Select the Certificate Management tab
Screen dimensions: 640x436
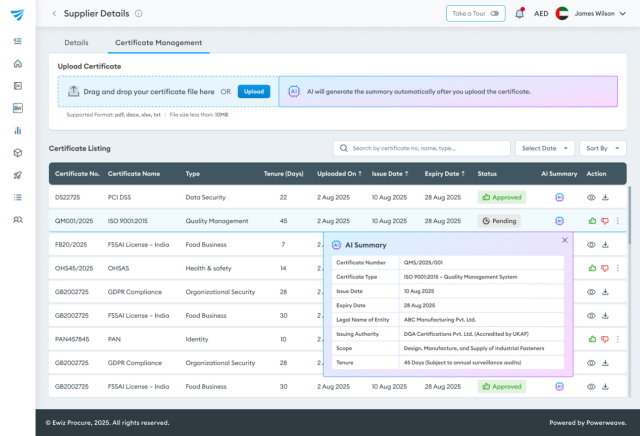point(158,42)
